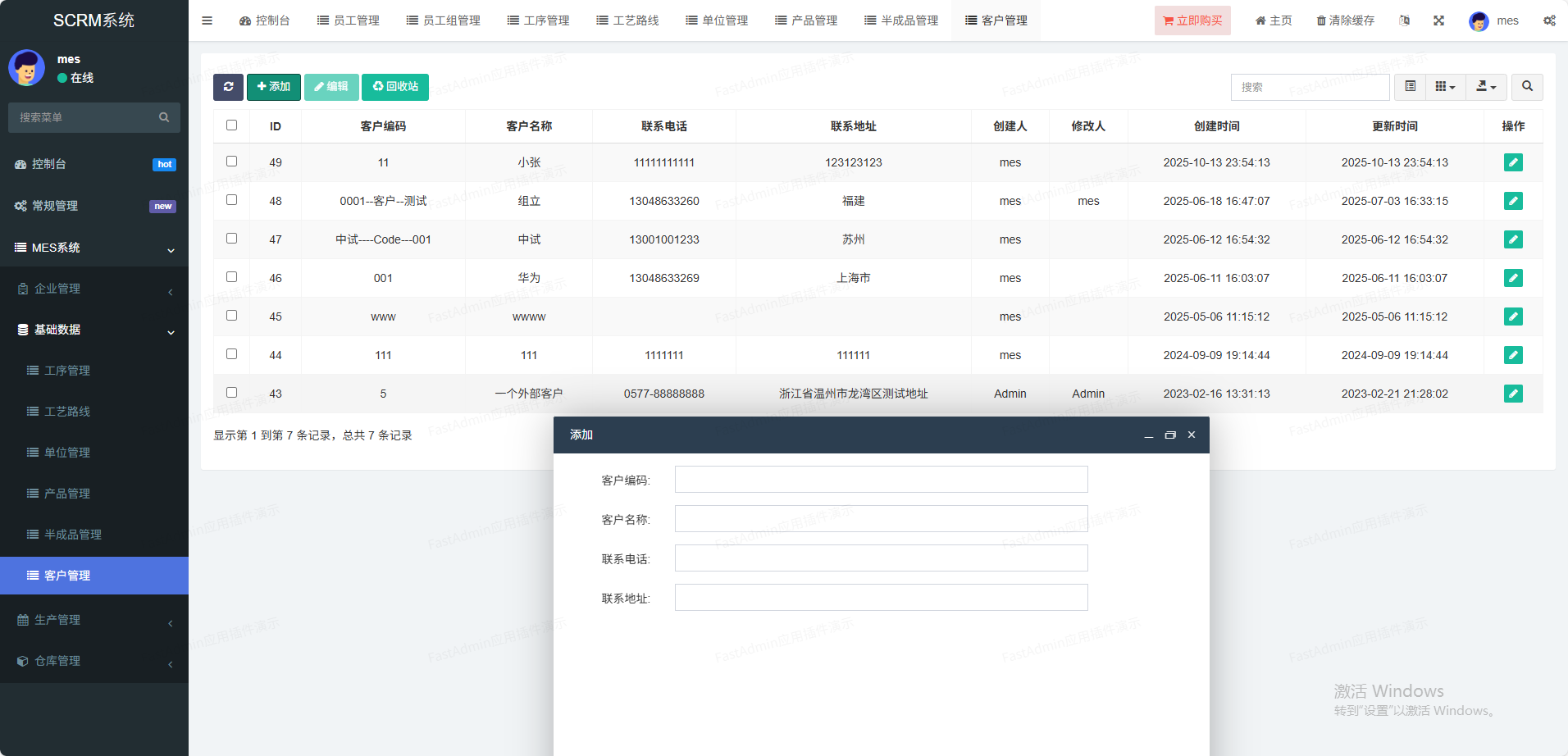Click the edit pencil for row ID 43
Image resolution: width=1568 pixels, height=756 pixels.
pos(1512,394)
